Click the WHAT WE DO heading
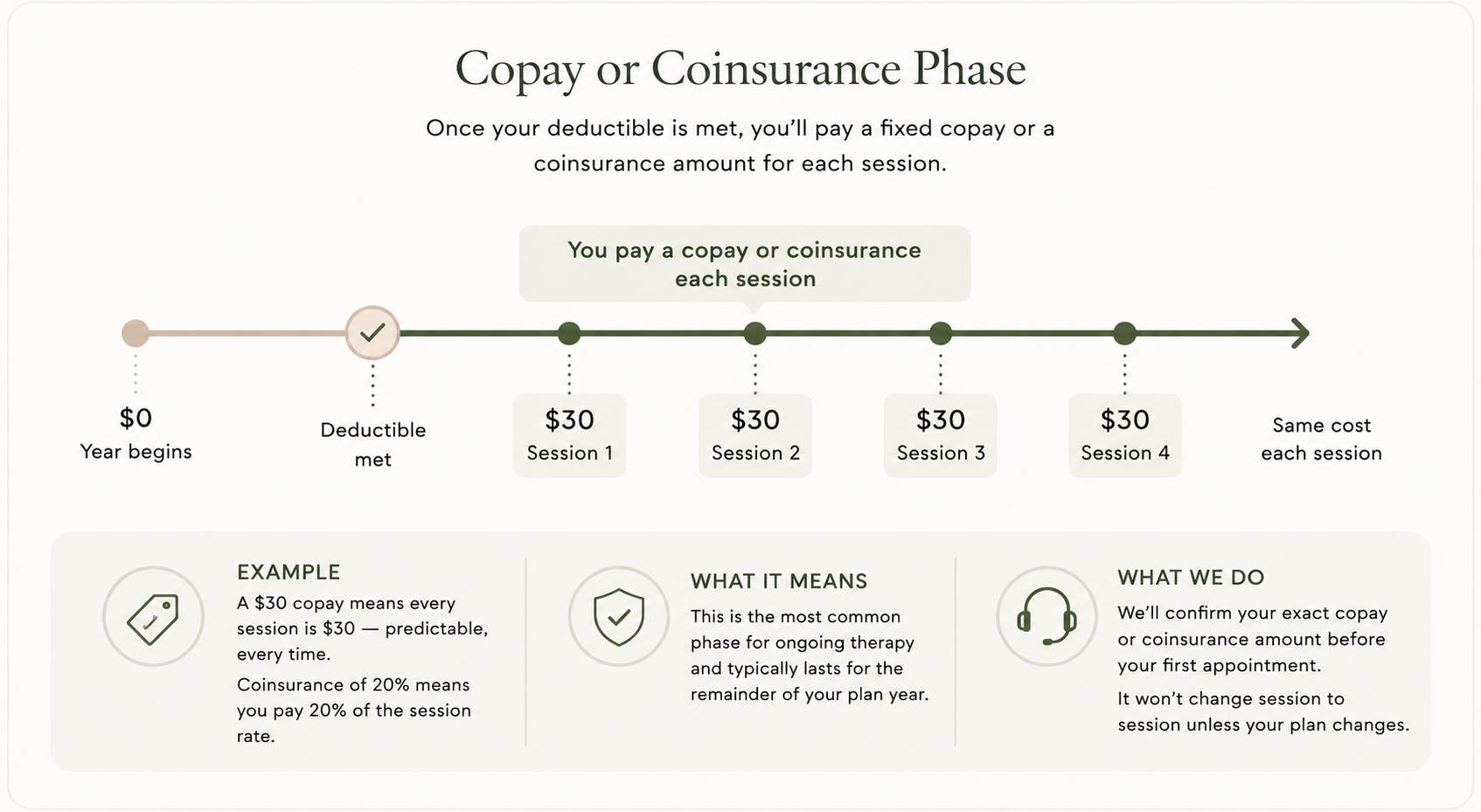This screenshot has height=812, width=1481. [x=1191, y=578]
